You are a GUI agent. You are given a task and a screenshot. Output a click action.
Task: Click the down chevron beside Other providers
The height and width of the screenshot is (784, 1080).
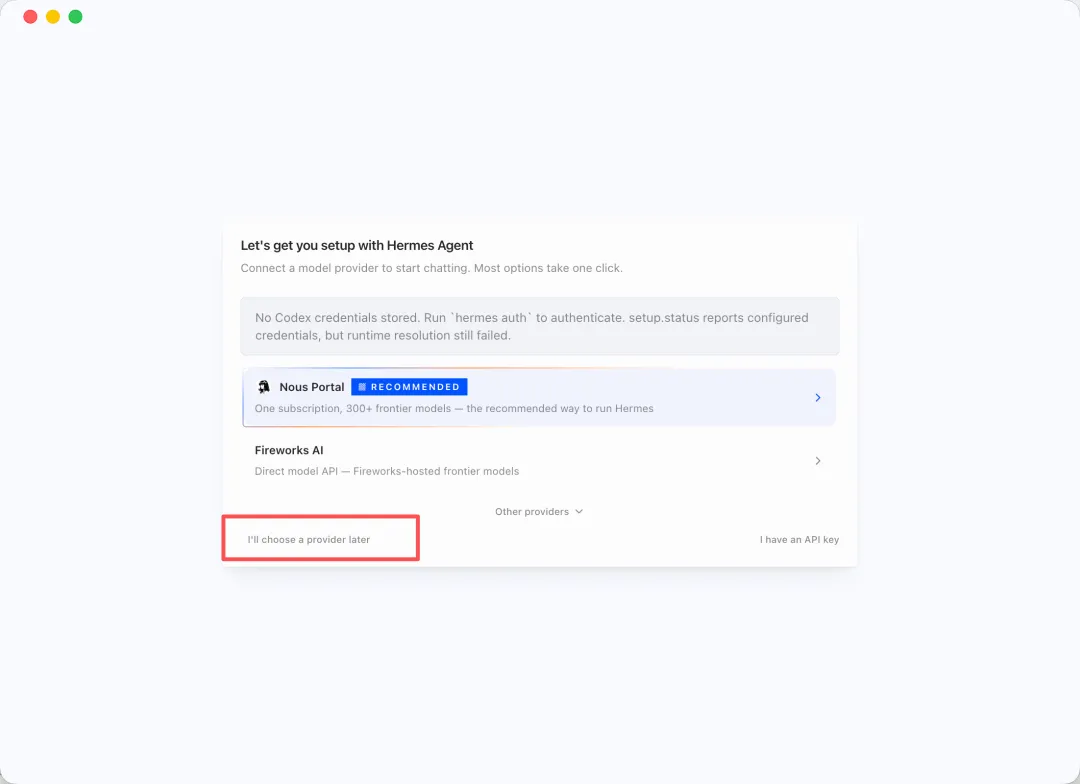(579, 511)
